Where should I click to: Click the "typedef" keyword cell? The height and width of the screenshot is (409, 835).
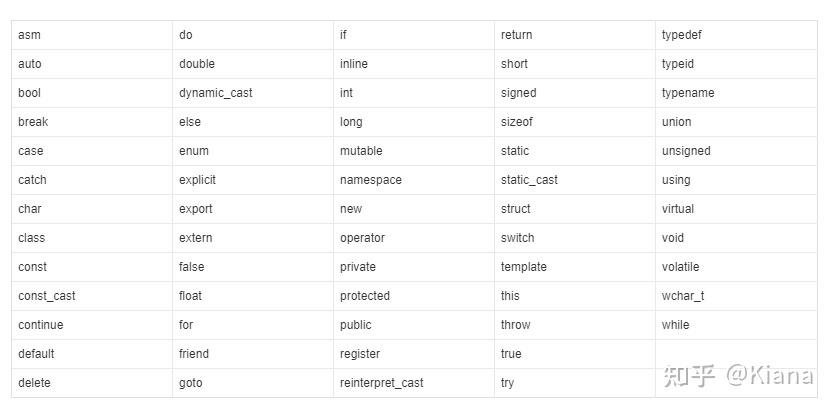[x=684, y=35]
